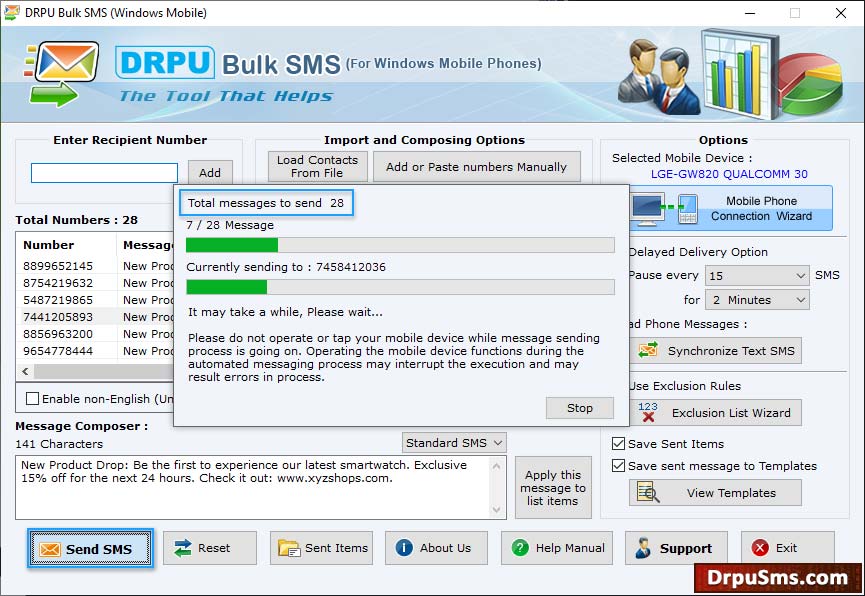Click the 7 / 28 Message progress bar
The image size is (865, 596).
point(400,245)
